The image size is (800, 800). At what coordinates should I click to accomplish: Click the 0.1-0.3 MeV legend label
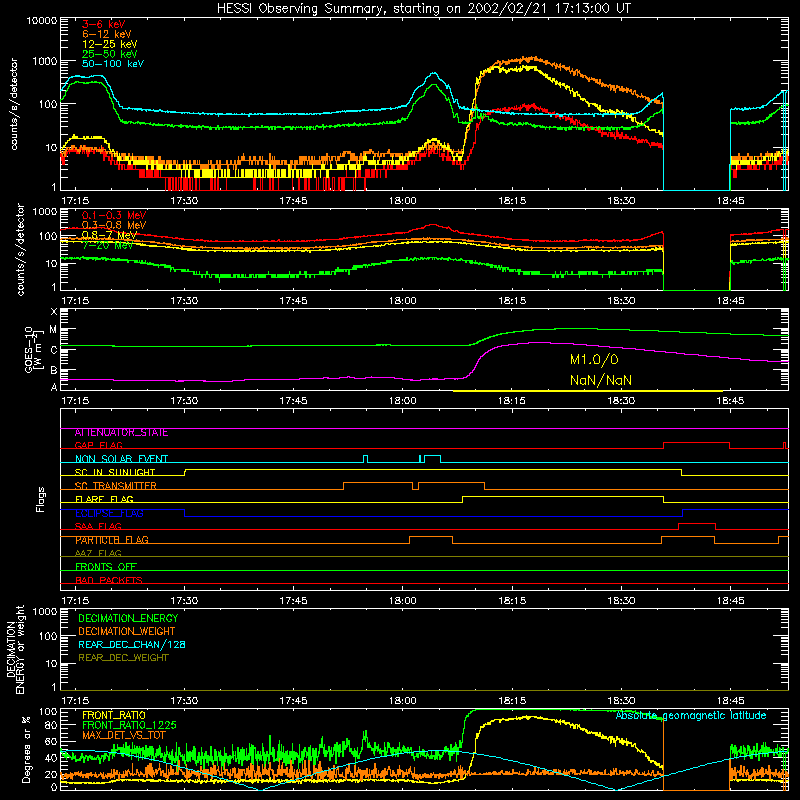coord(114,215)
